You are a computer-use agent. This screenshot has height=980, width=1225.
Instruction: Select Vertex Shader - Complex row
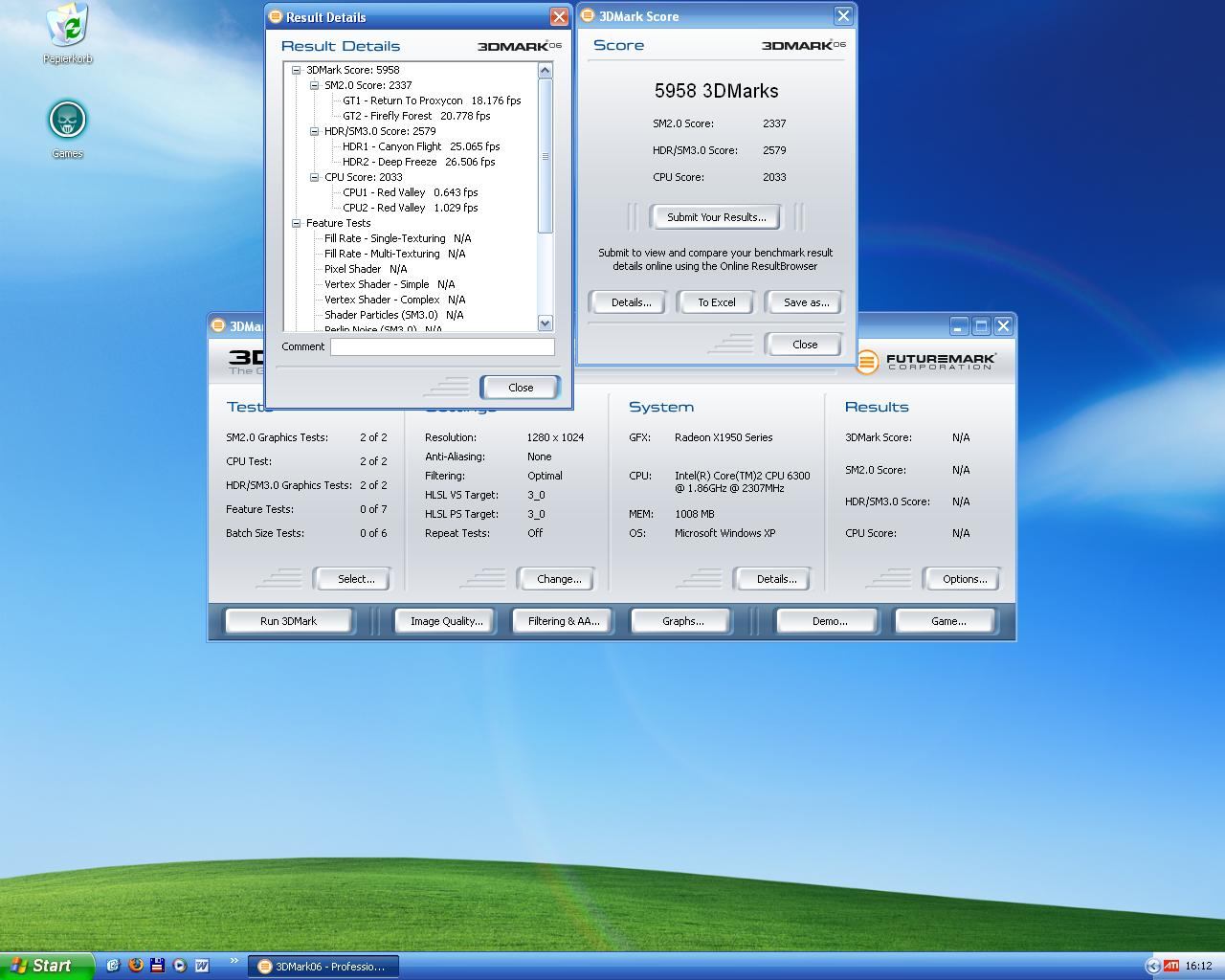(395, 300)
